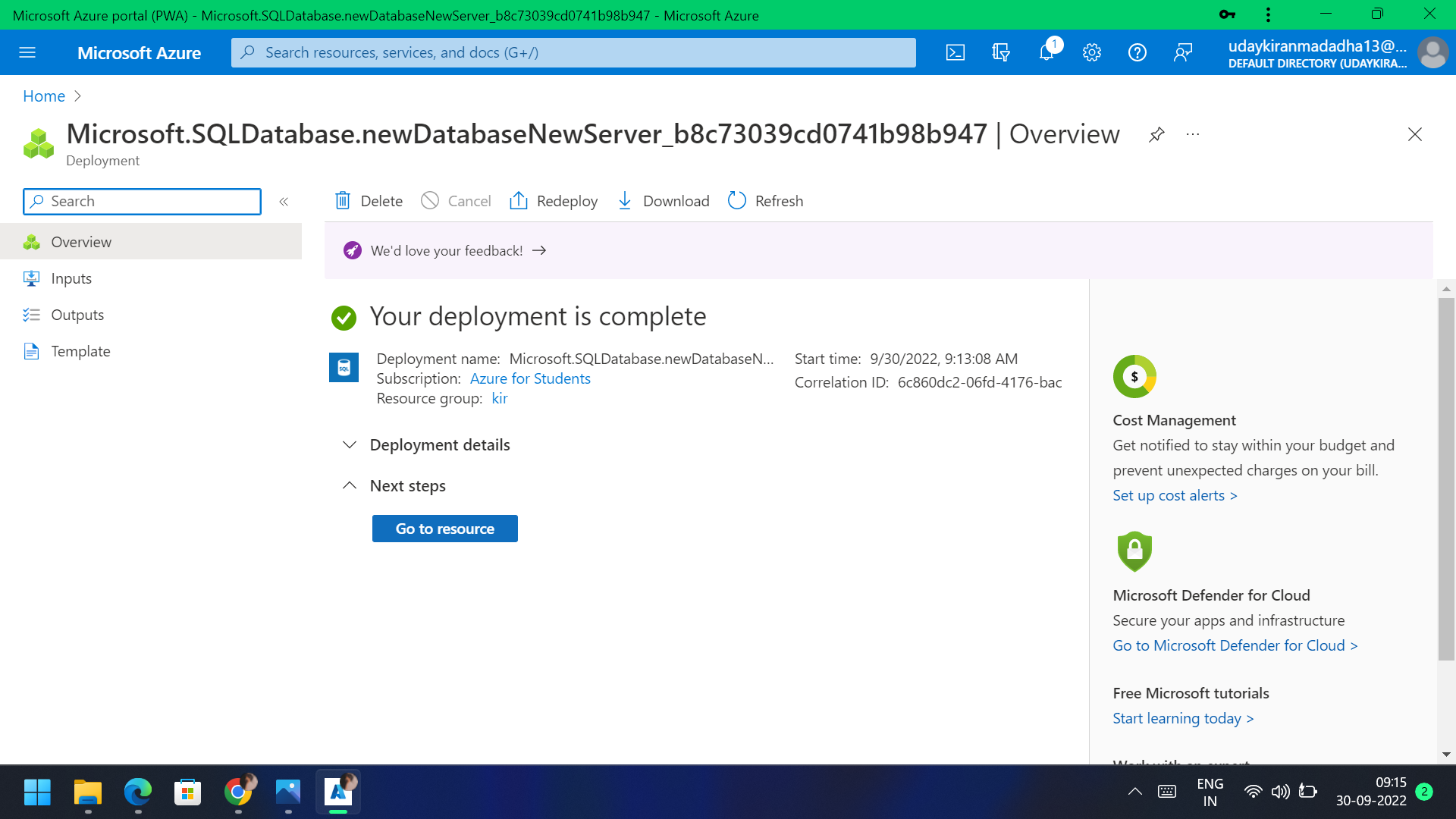
Task: Open the Cloud Shell terminal
Action: click(x=955, y=52)
